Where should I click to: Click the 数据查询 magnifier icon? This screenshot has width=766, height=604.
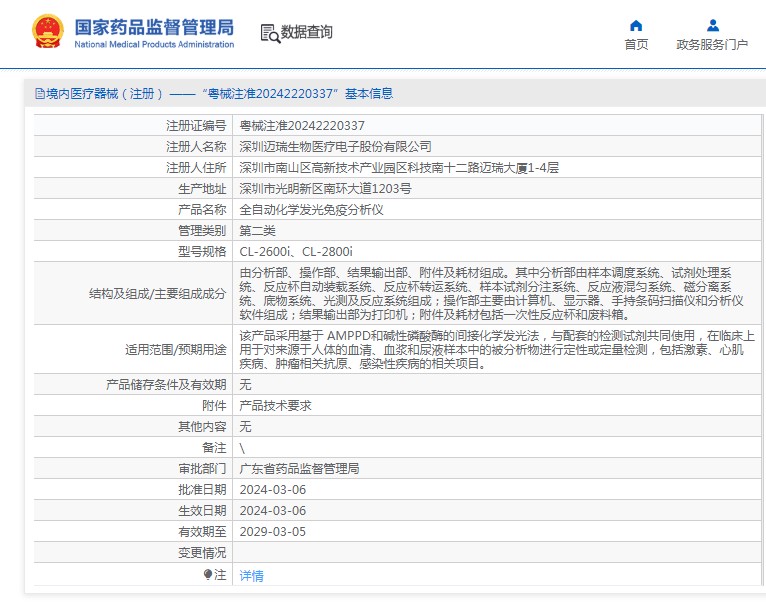coord(269,33)
